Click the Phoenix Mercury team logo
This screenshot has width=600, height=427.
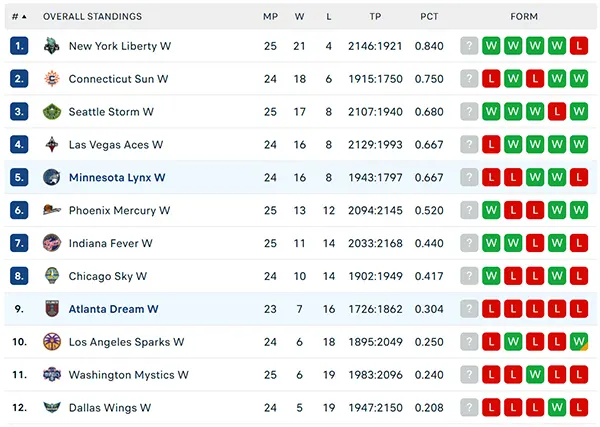[x=52, y=210]
